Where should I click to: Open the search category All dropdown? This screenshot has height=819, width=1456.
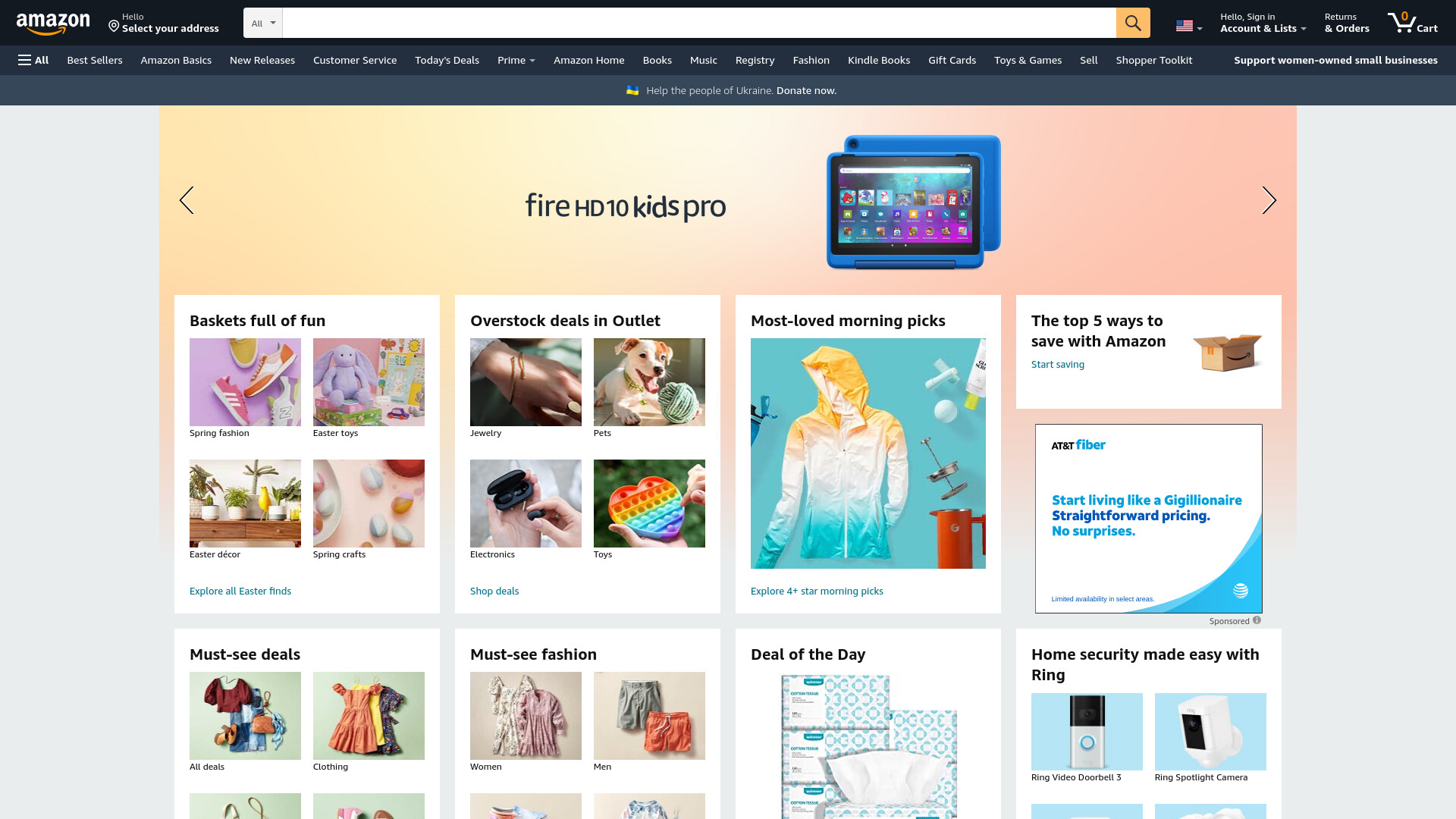[x=263, y=23]
